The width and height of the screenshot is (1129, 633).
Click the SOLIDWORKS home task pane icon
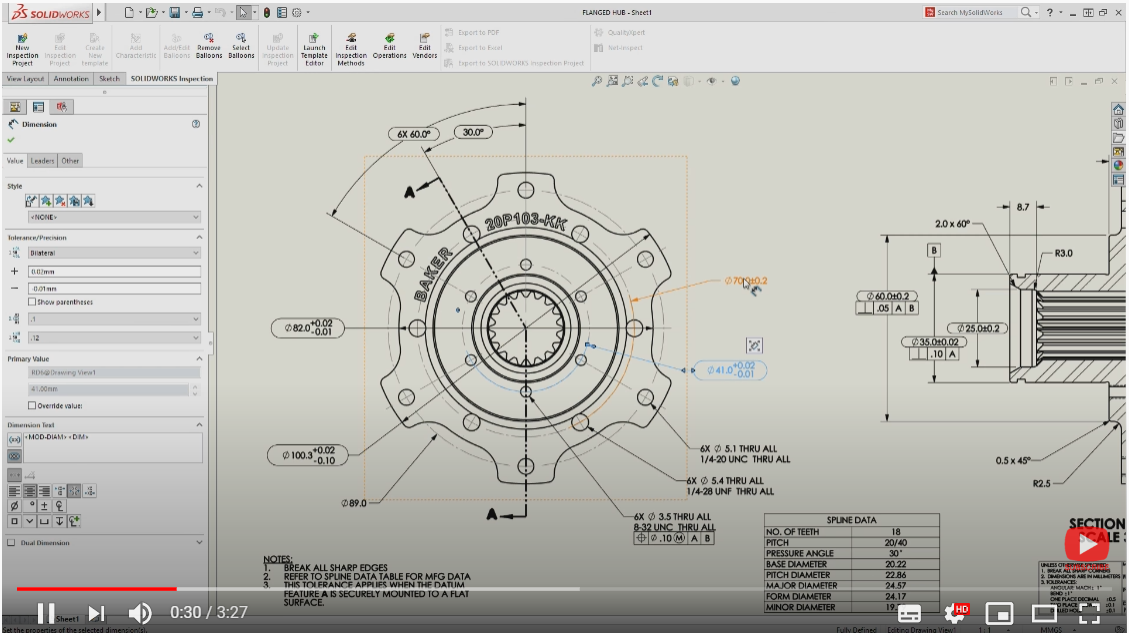pyautogui.click(x=1118, y=109)
